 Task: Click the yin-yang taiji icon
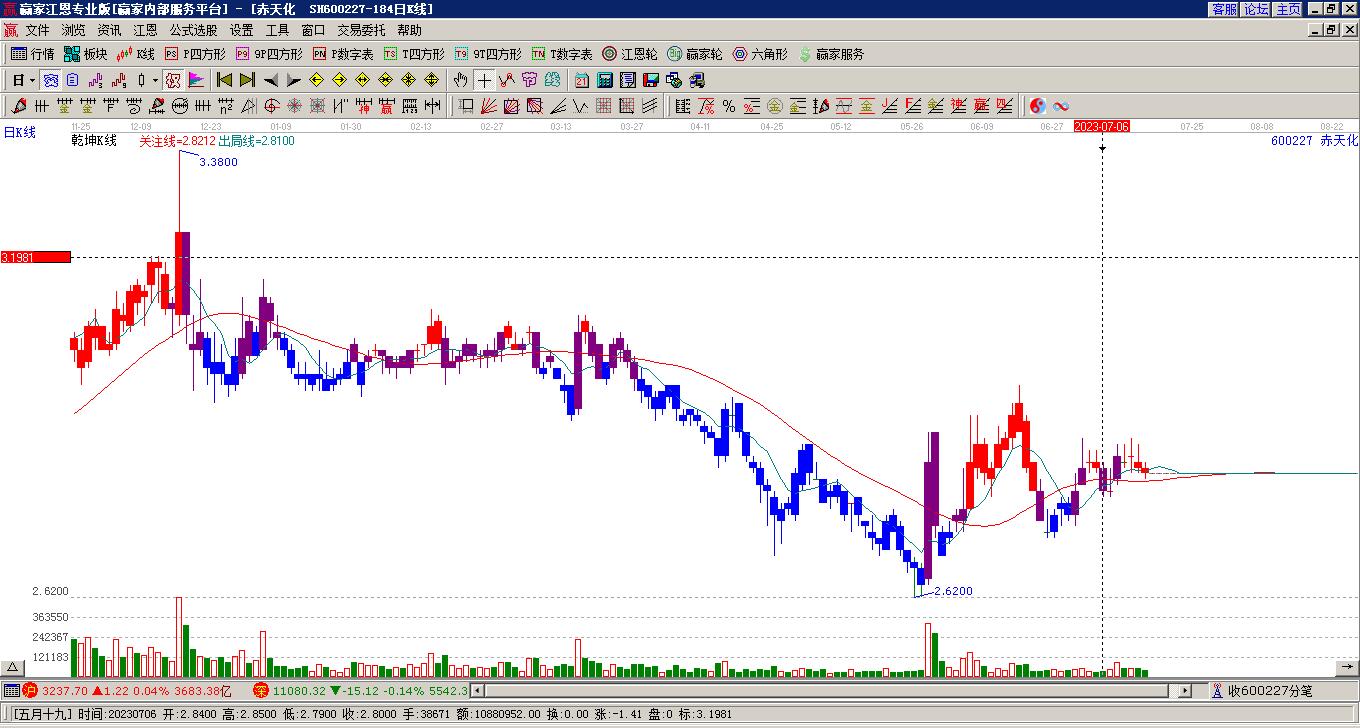[x=1038, y=106]
